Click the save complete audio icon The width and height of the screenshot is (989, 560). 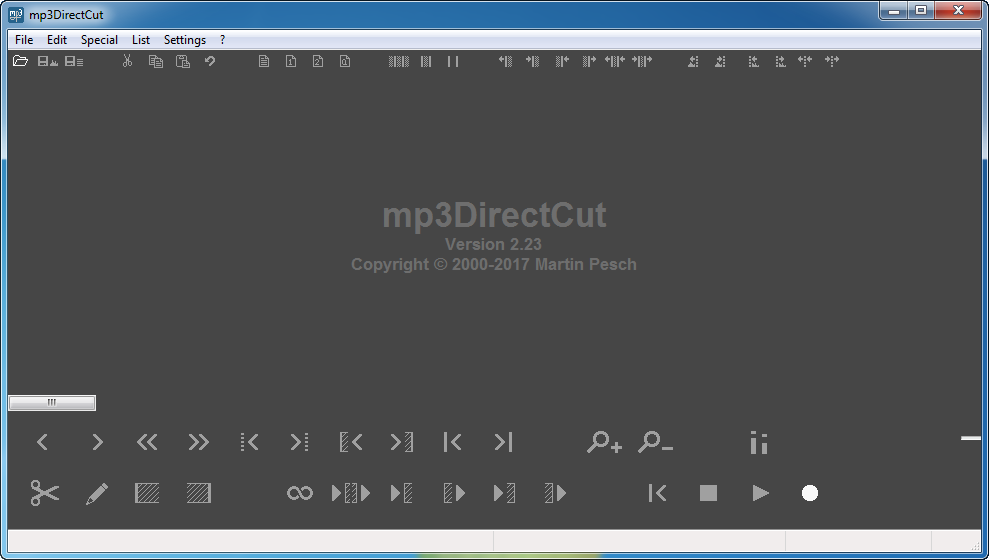pyautogui.click(x=47, y=61)
